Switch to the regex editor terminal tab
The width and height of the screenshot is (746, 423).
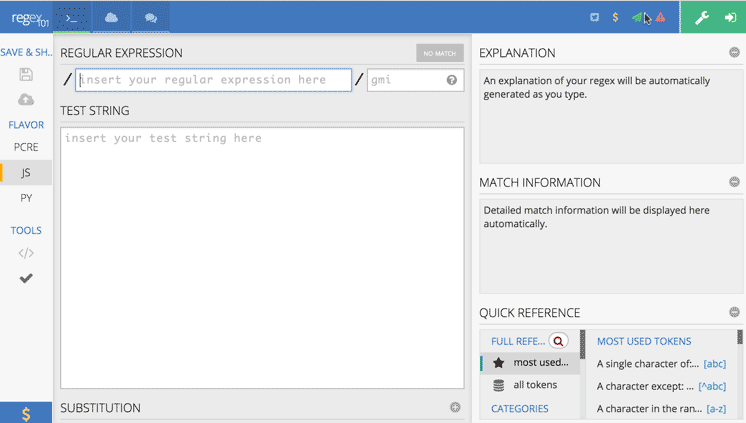point(72,17)
